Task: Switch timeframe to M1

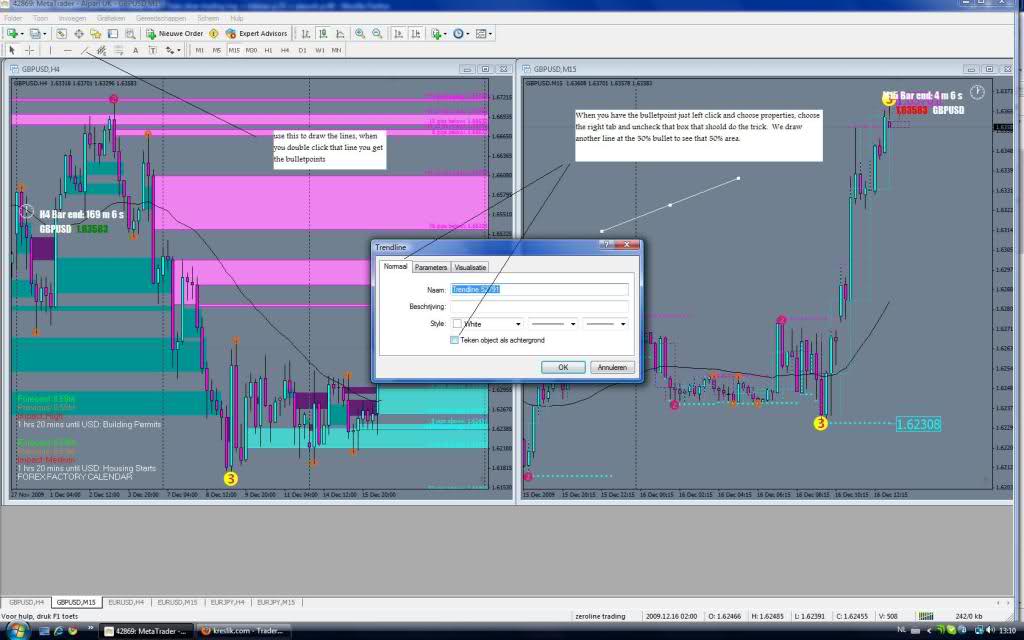Action: coord(200,50)
